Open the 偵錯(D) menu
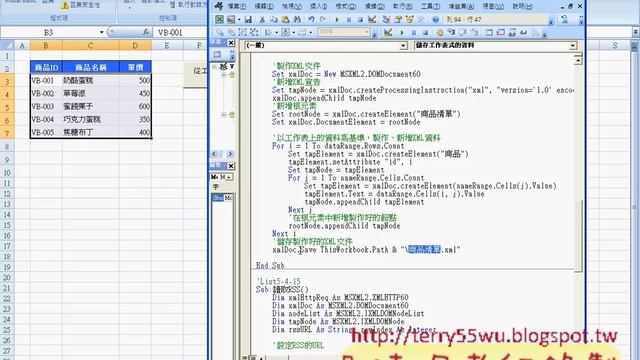 (x=374, y=7)
